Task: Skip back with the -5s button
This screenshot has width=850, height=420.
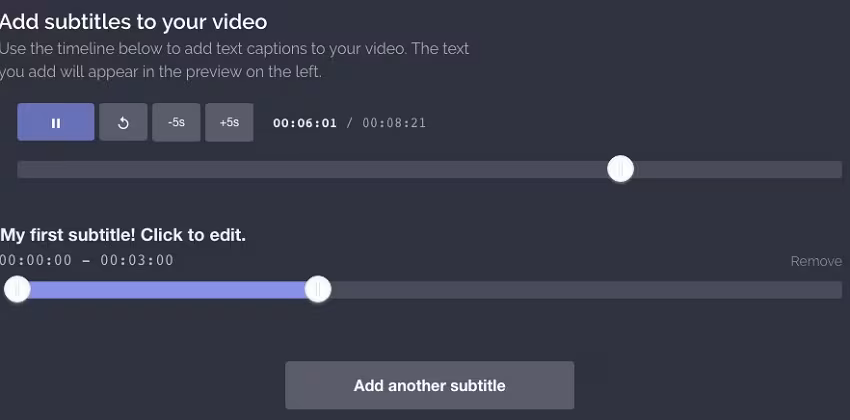Action: coord(176,123)
